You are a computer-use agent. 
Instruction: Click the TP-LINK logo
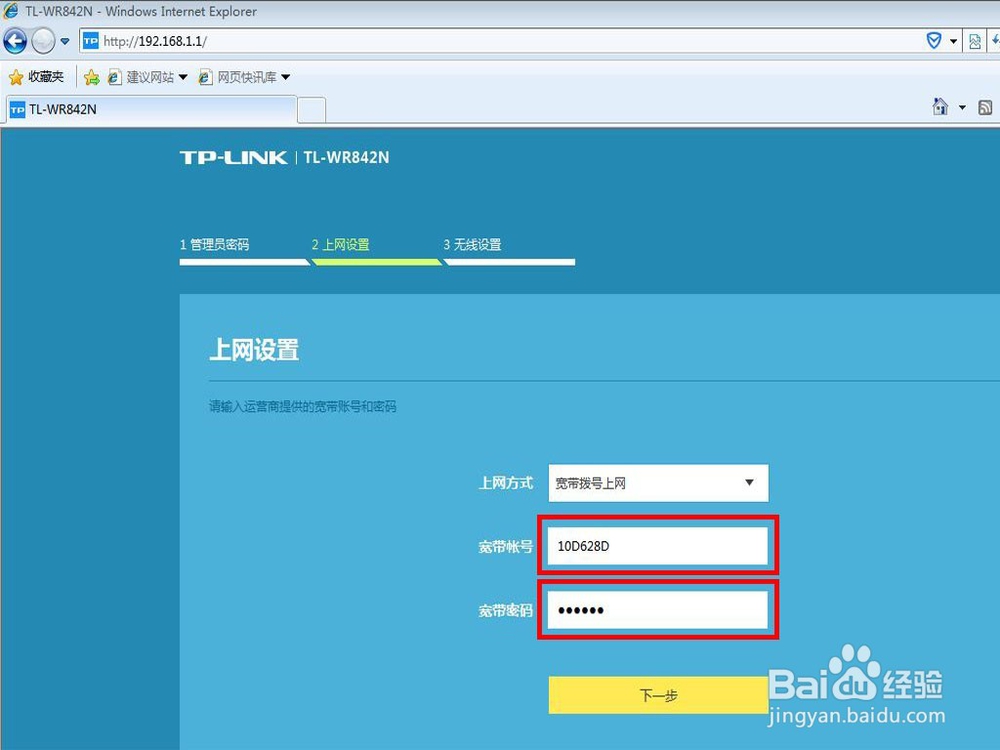pos(233,158)
